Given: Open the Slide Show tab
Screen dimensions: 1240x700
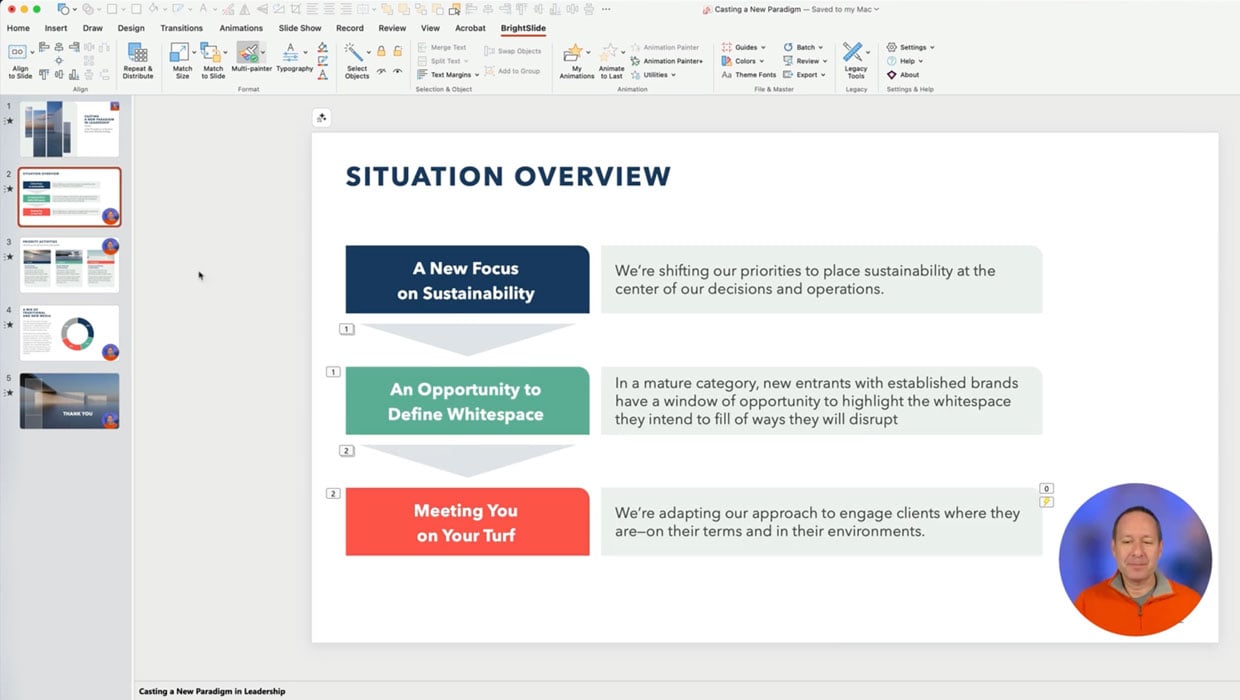Looking at the screenshot, I should point(300,28).
